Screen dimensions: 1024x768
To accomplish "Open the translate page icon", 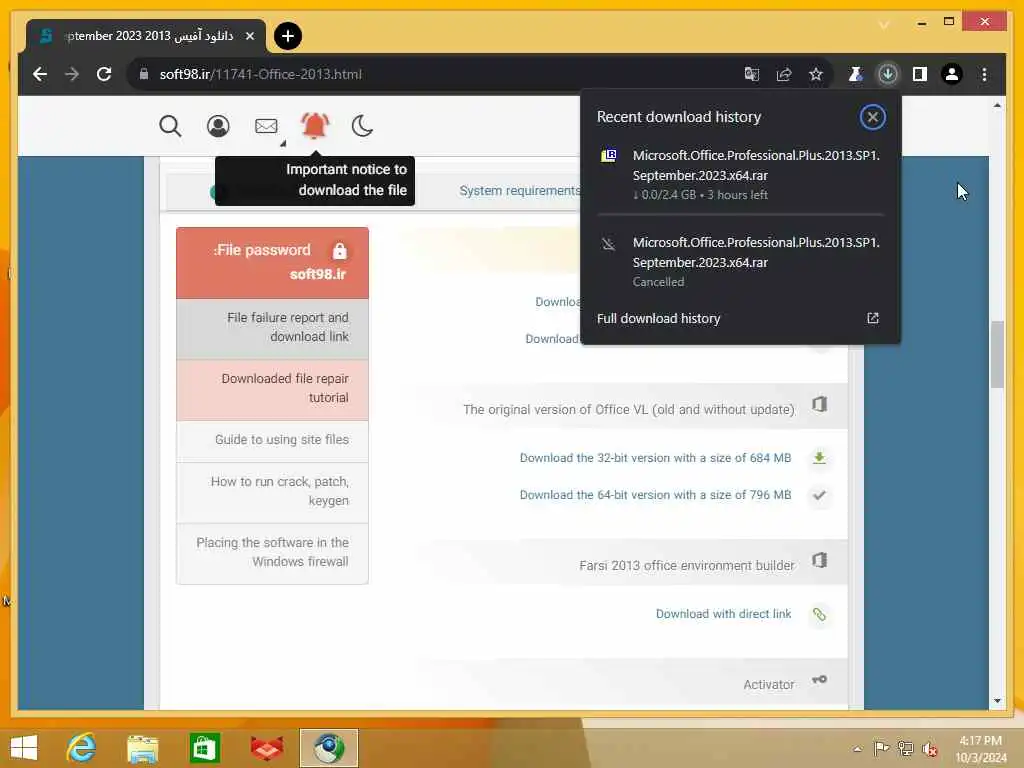I will click(752, 74).
